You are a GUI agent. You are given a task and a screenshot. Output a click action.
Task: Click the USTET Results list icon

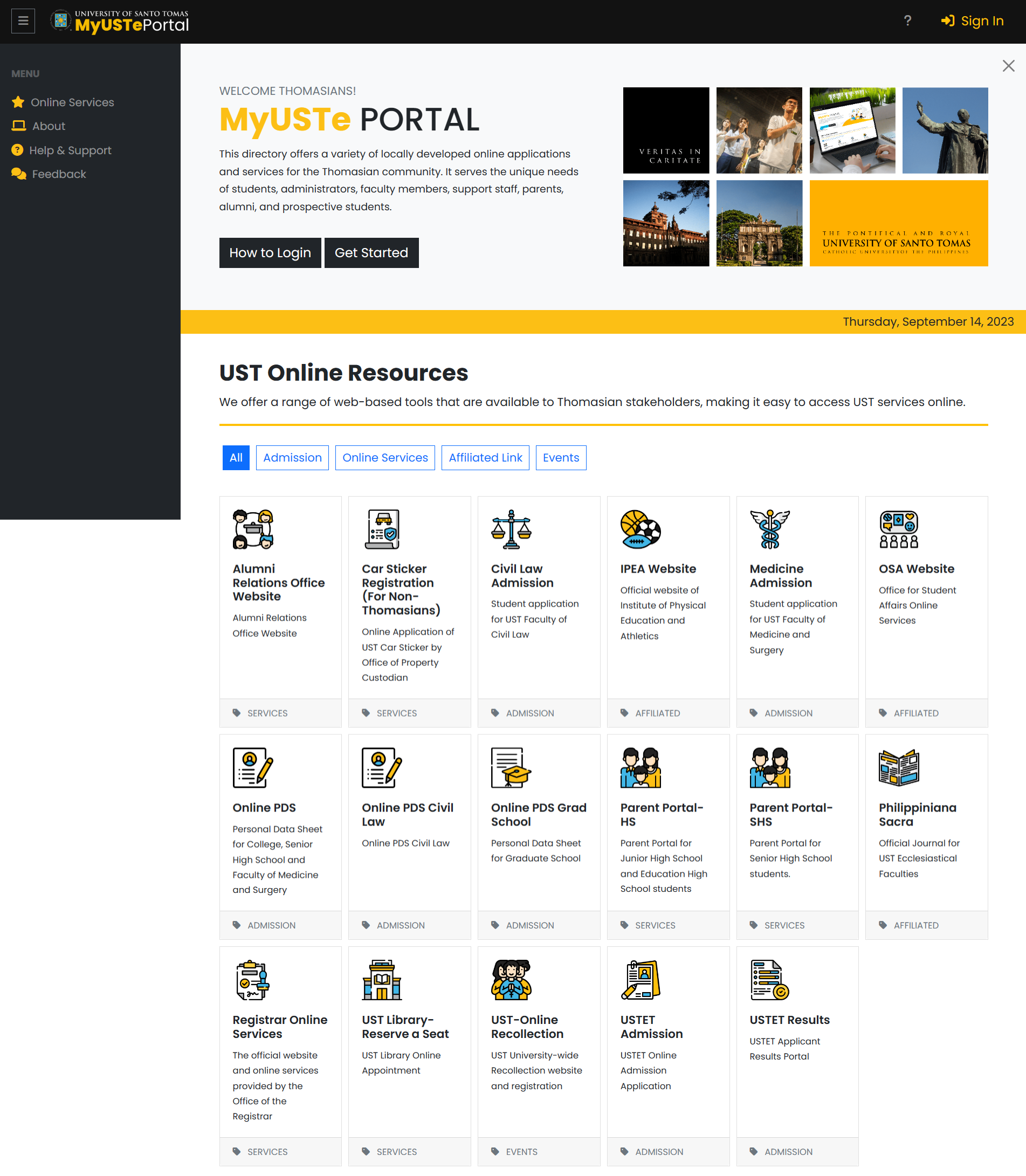770,980
